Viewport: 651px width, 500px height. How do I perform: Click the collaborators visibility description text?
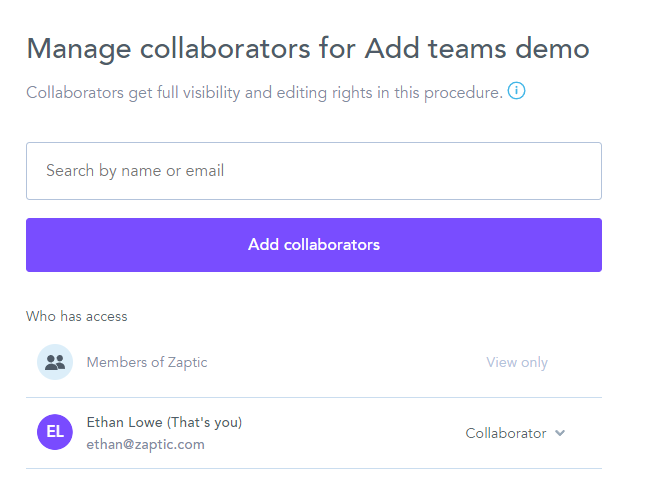264,93
